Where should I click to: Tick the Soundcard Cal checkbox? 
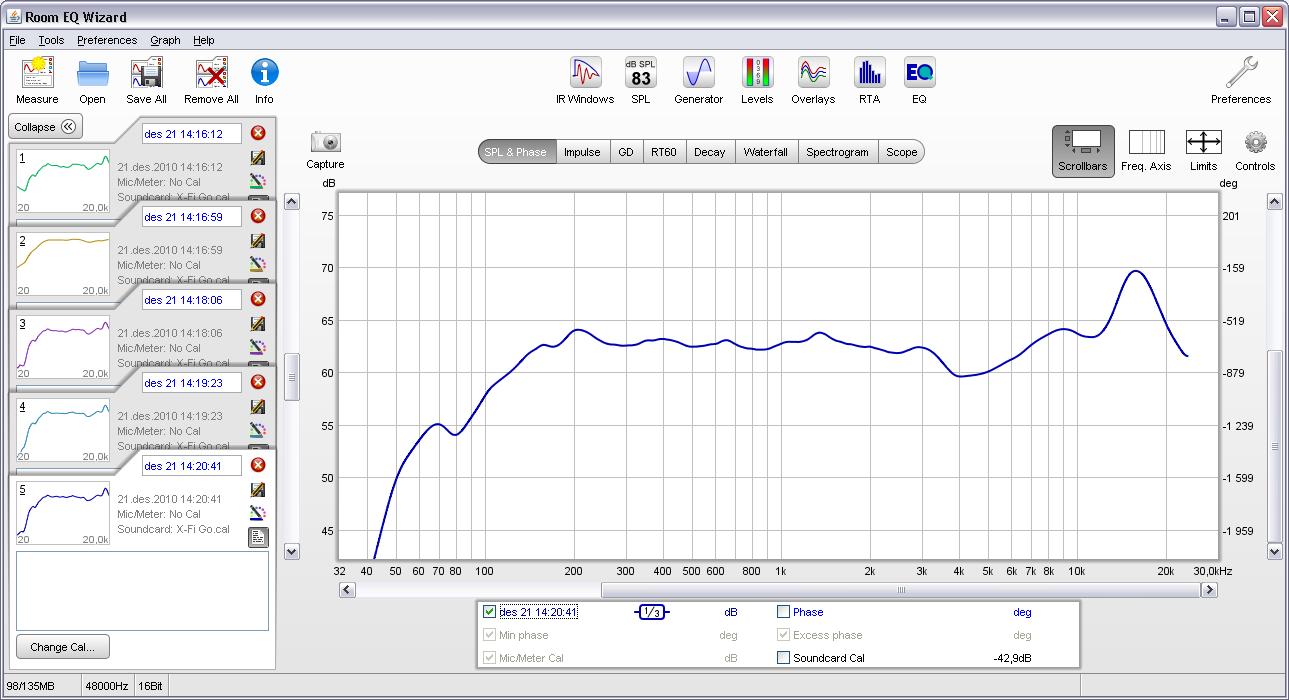click(x=784, y=658)
